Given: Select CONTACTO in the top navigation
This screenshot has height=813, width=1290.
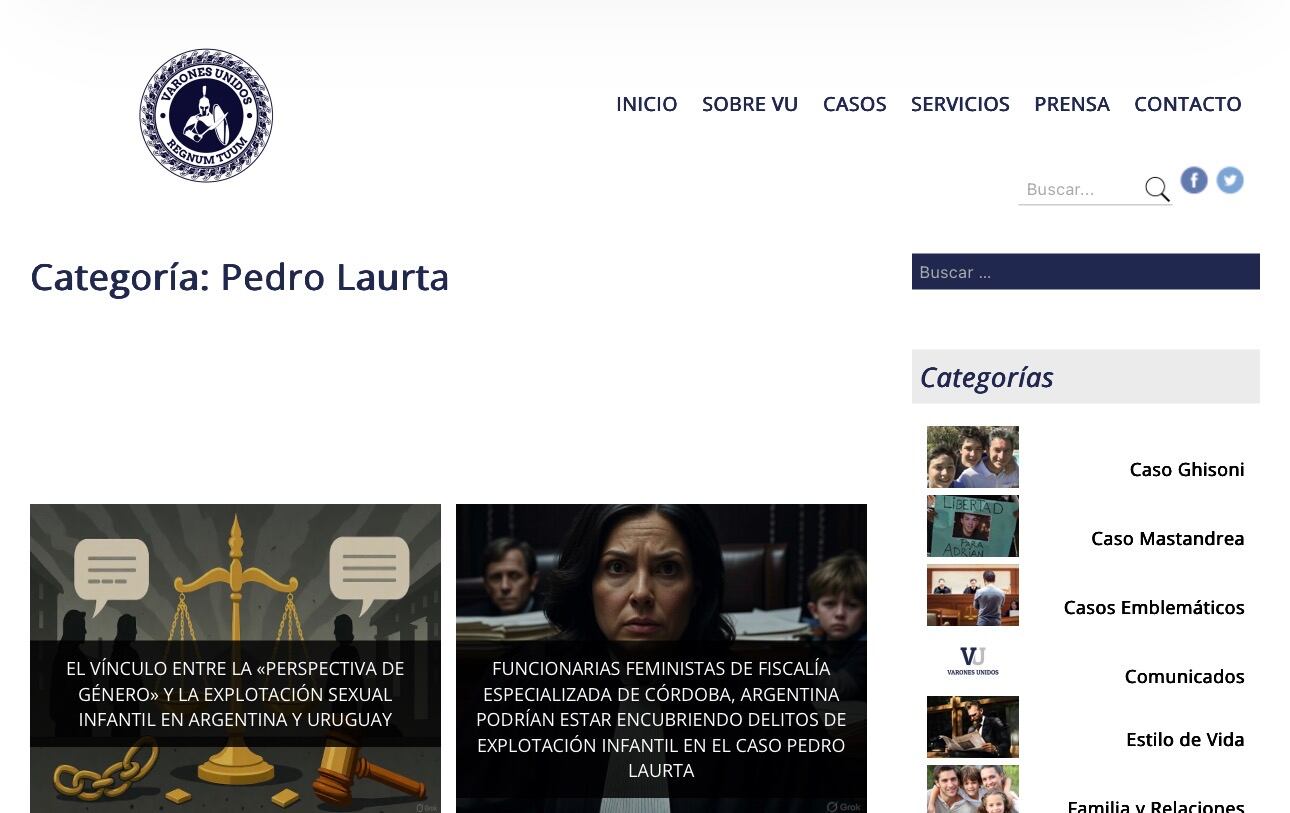Looking at the screenshot, I should coord(1187,104).
